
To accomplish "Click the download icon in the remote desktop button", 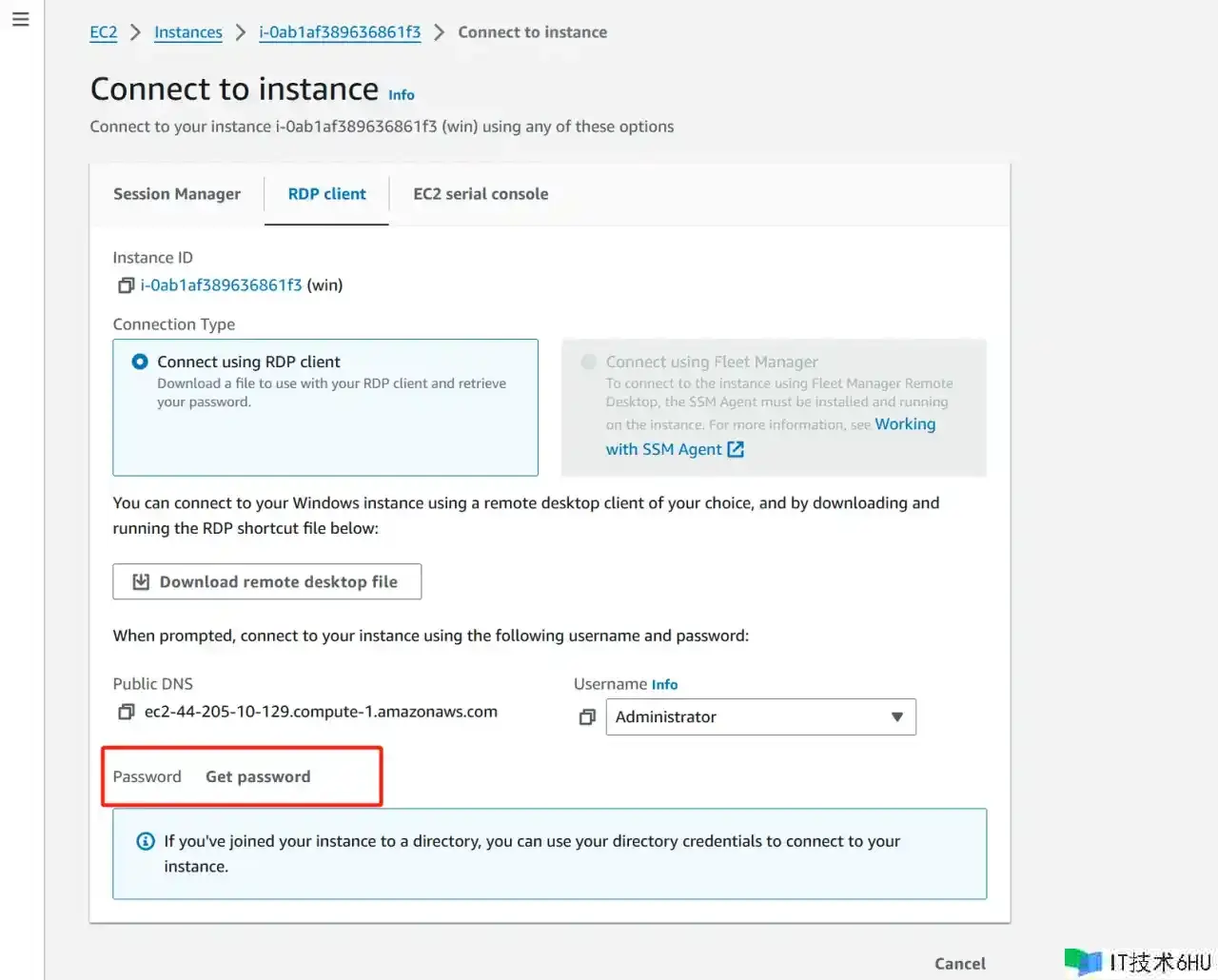I will point(141,582).
